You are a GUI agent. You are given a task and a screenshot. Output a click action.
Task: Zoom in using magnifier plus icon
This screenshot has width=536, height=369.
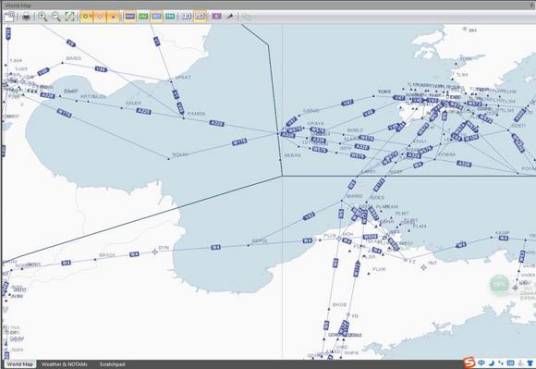click(42, 16)
